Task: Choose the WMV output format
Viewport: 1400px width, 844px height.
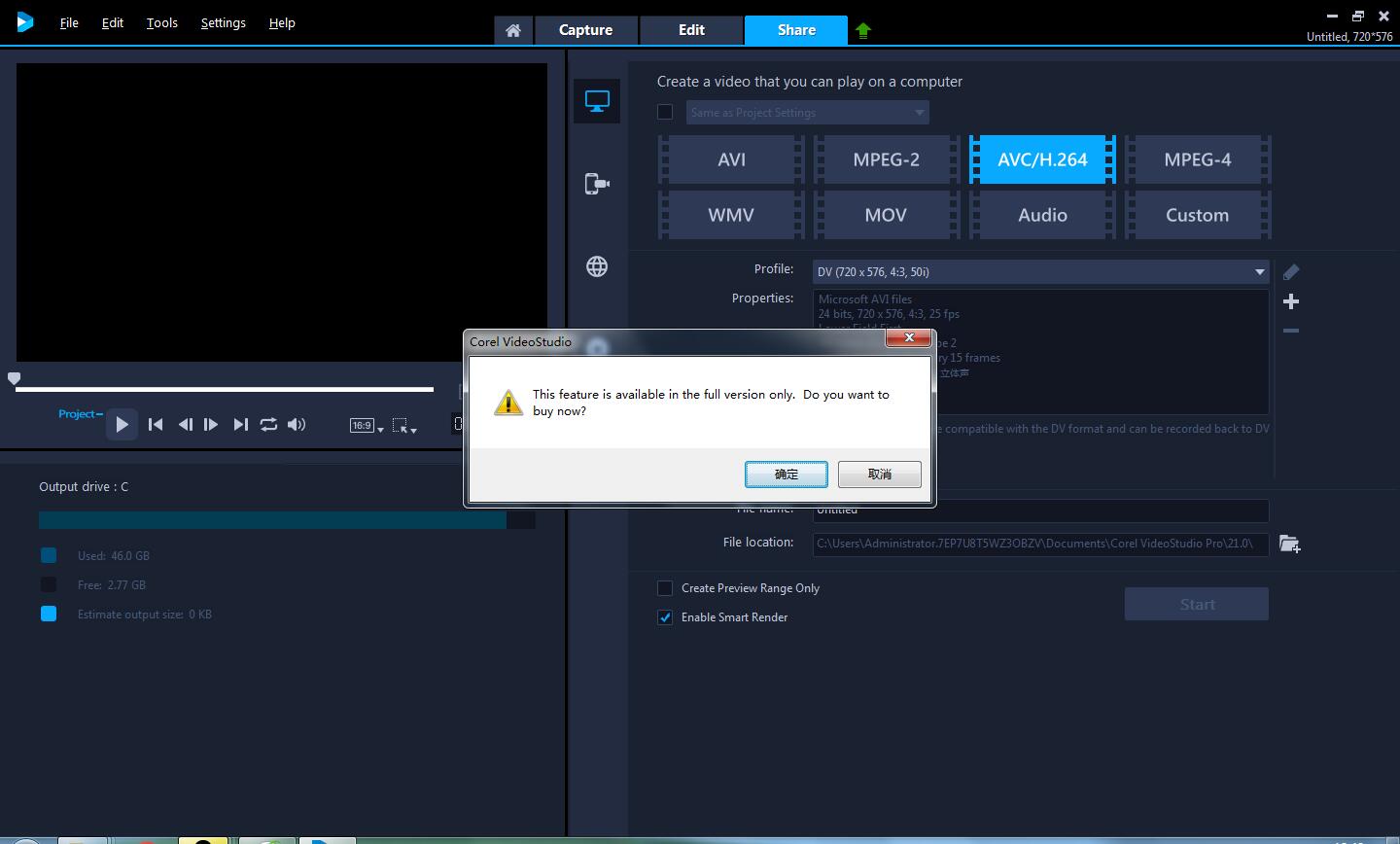Action: click(731, 215)
